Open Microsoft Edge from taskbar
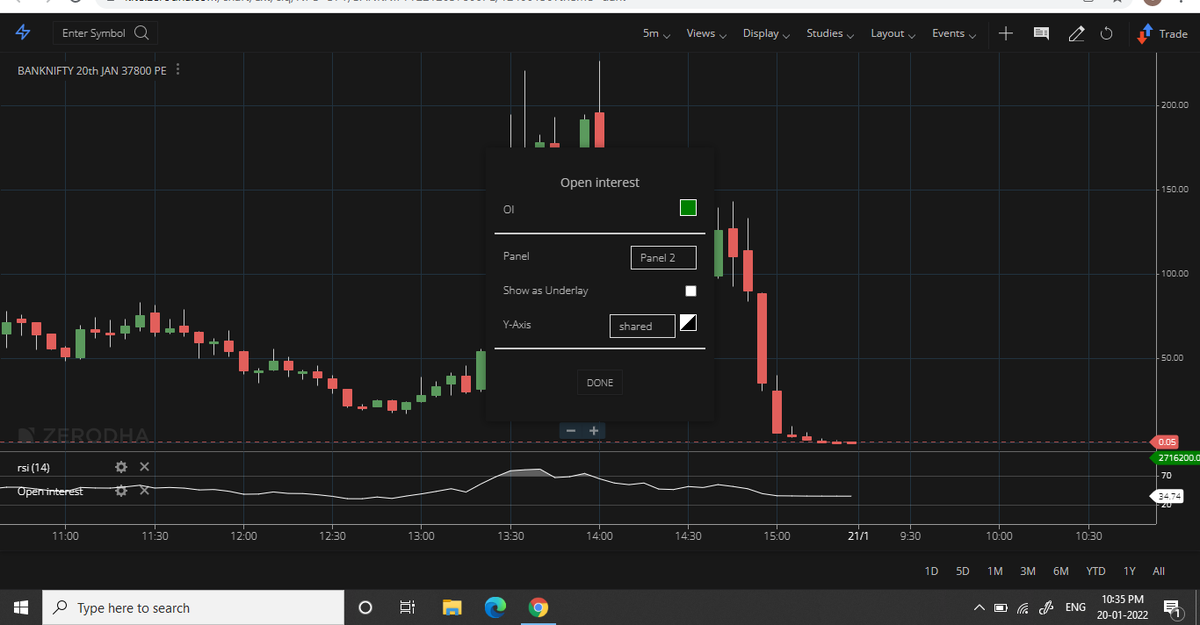The image size is (1200, 625). tap(496, 607)
